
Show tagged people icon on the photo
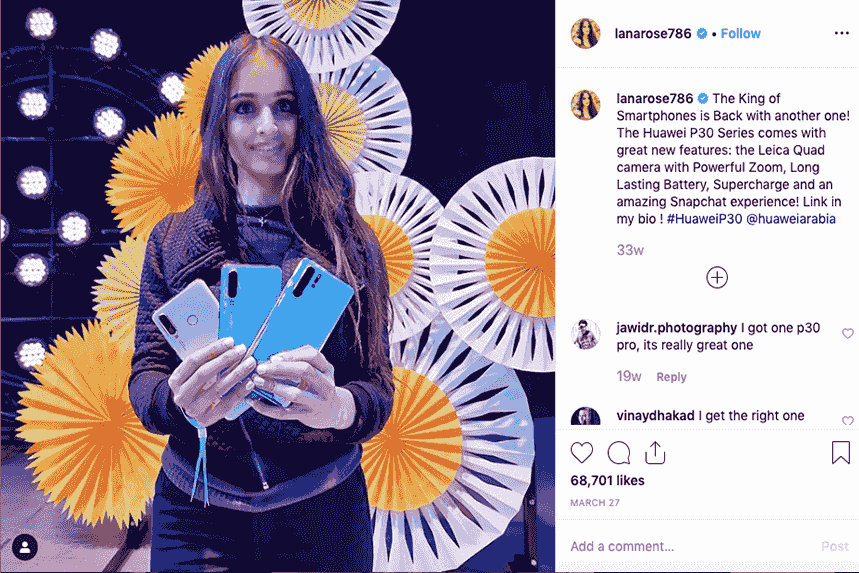point(25,547)
